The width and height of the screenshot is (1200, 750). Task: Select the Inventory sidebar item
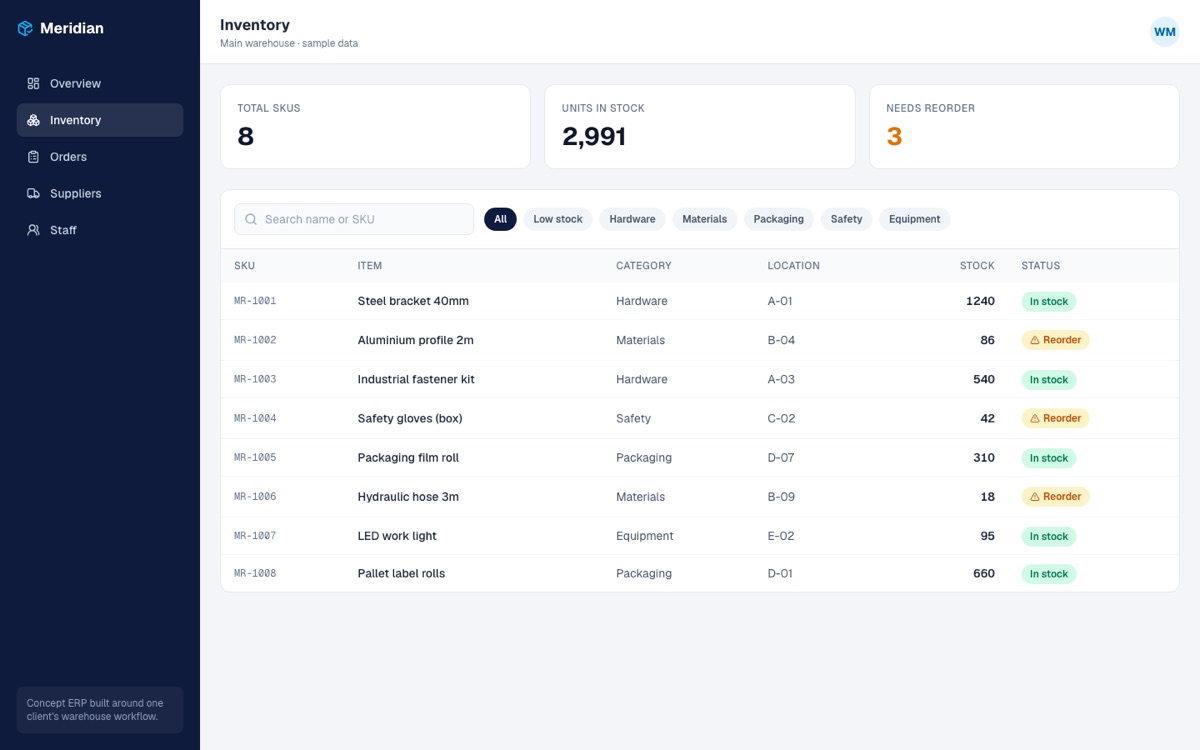pyautogui.click(x=100, y=120)
